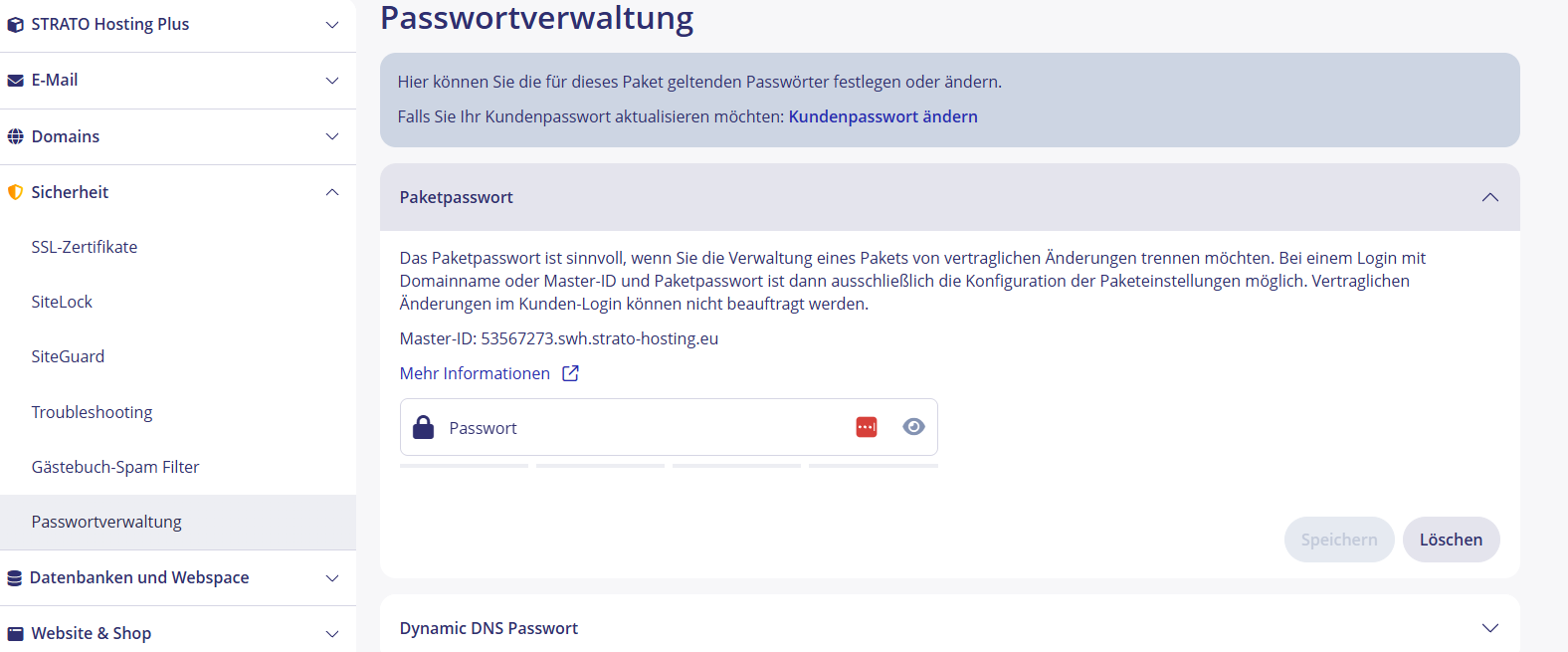Click the Datenbanken database icon
Image resolution: width=1568 pixels, height=652 pixels.
15,578
